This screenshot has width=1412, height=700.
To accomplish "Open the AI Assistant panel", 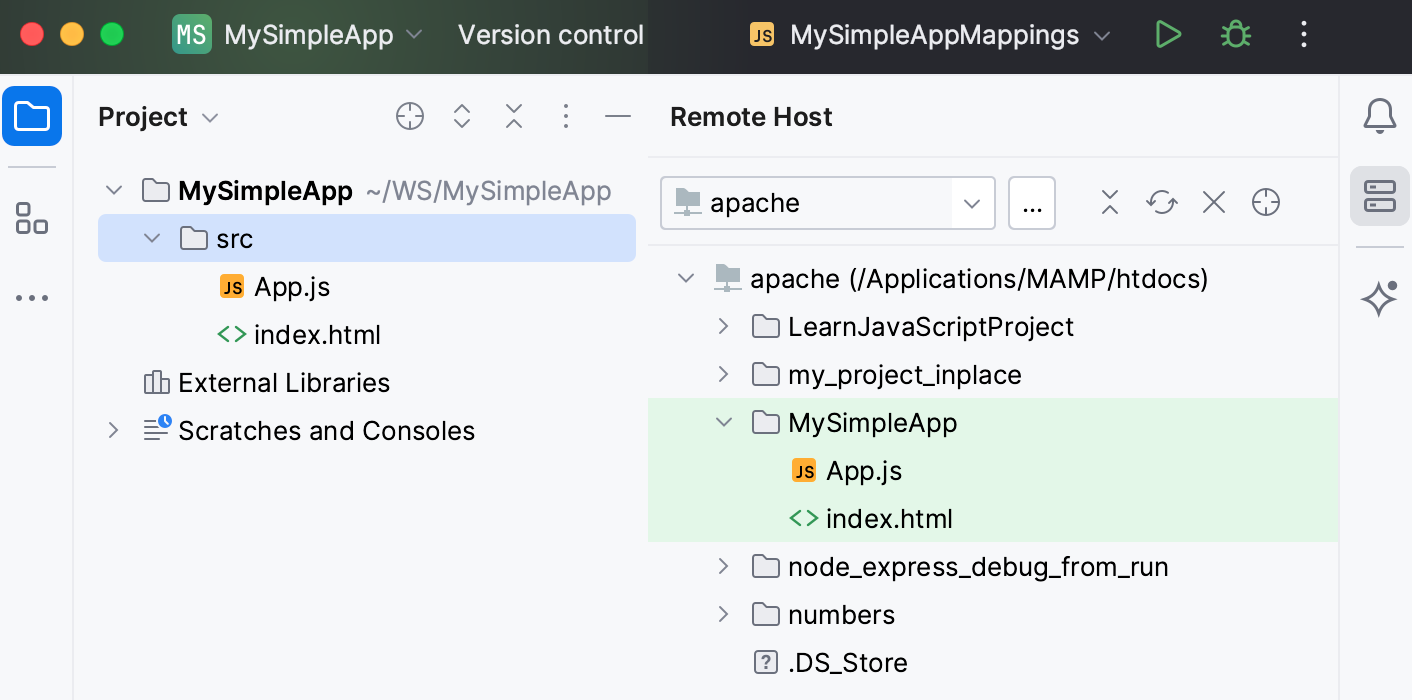I will pos(1380,298).
